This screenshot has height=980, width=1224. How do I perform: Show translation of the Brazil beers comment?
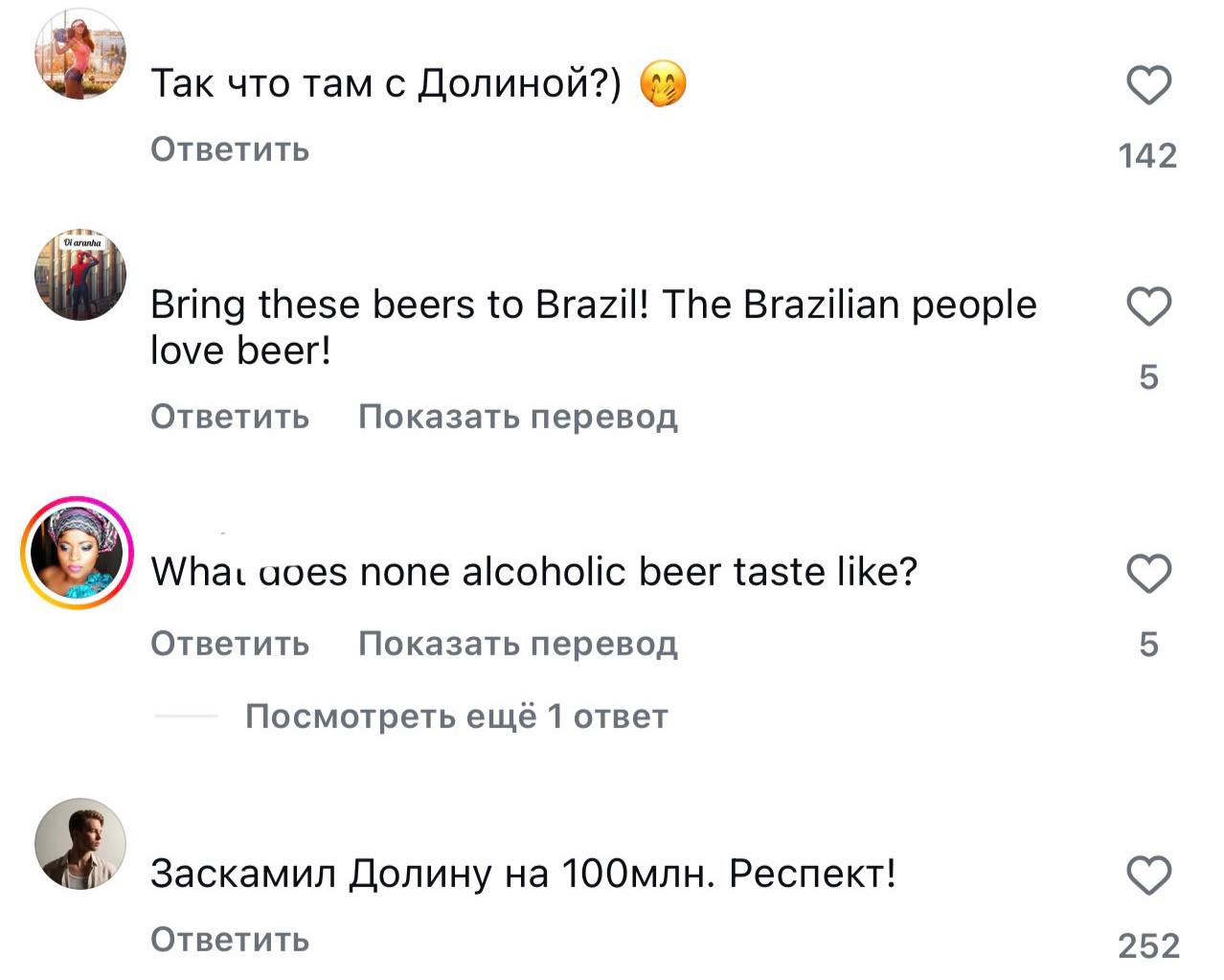(x=517, y=417)
